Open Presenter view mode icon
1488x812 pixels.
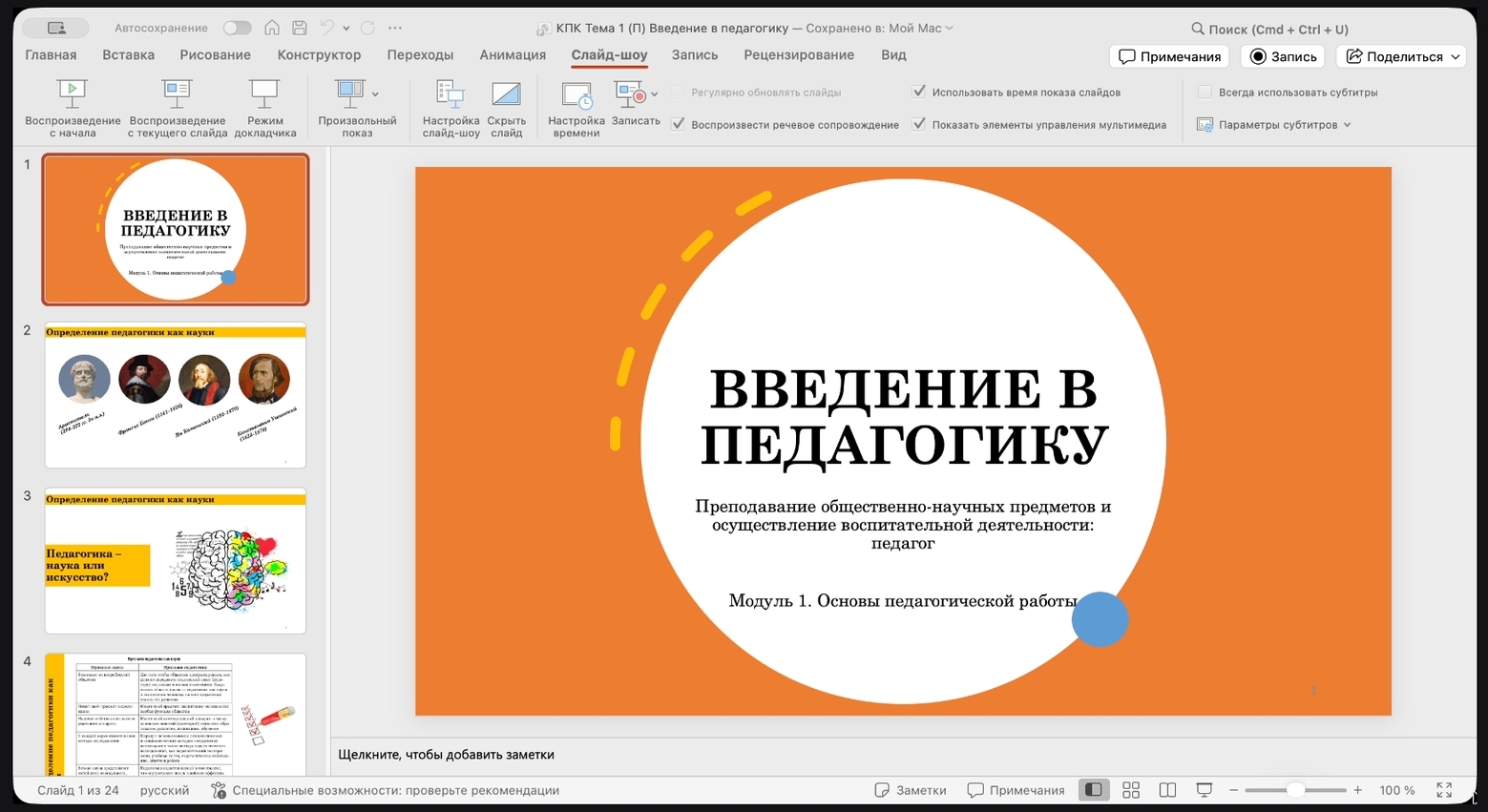(x=264, y=94)
